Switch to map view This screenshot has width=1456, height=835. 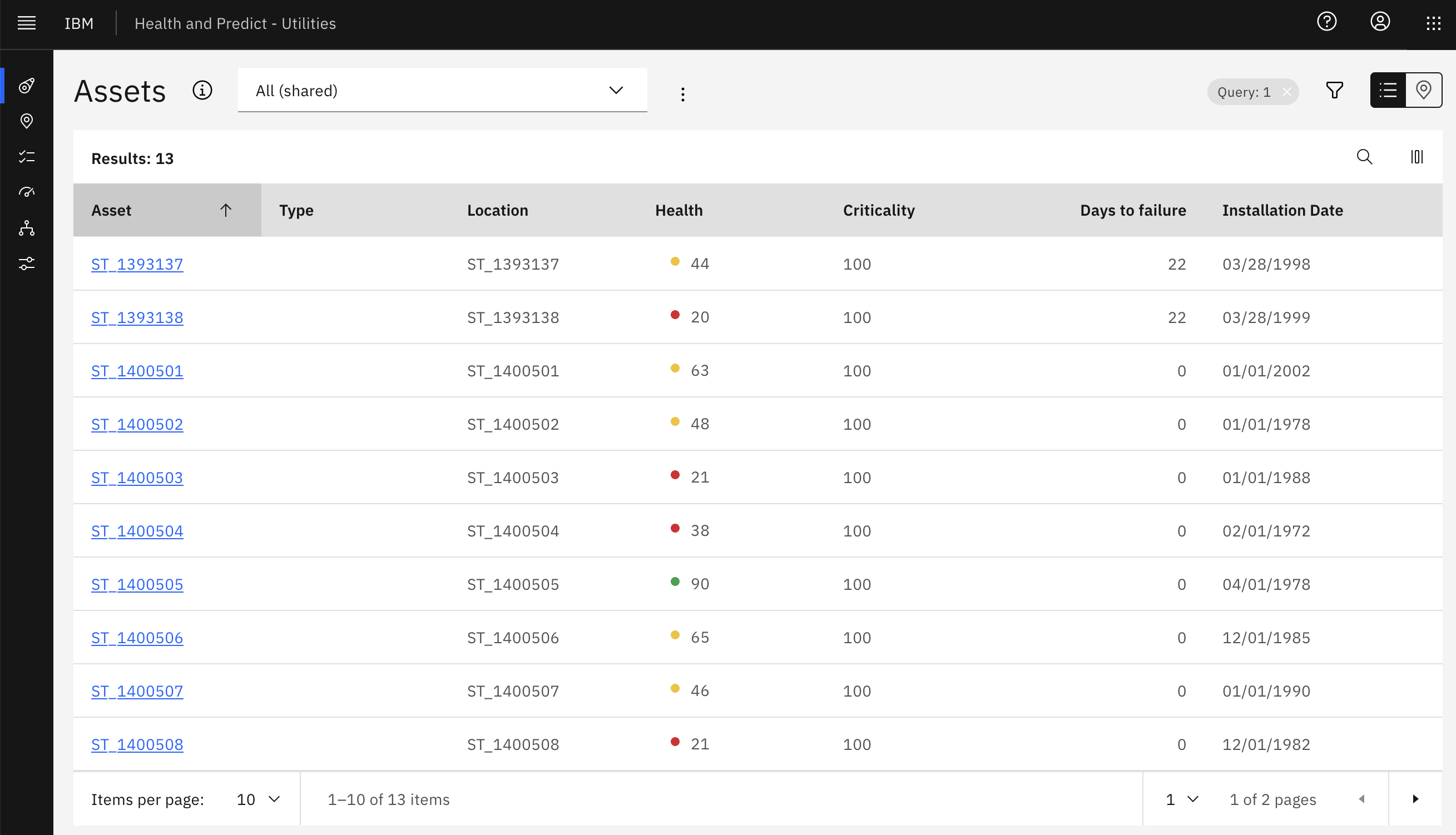1423,90
